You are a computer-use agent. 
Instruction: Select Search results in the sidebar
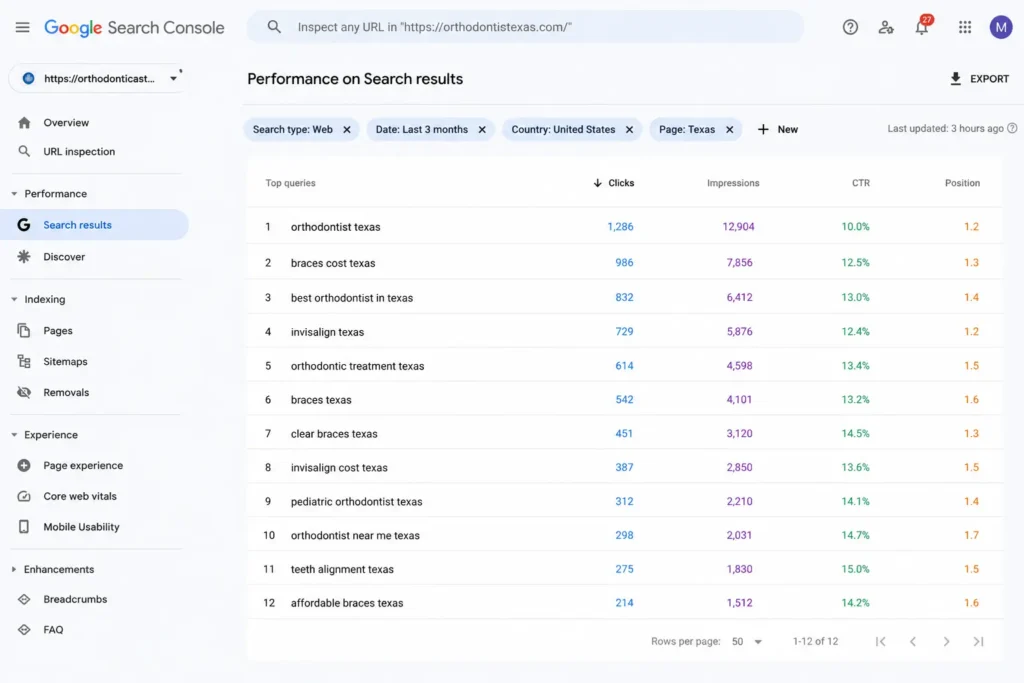95,225
